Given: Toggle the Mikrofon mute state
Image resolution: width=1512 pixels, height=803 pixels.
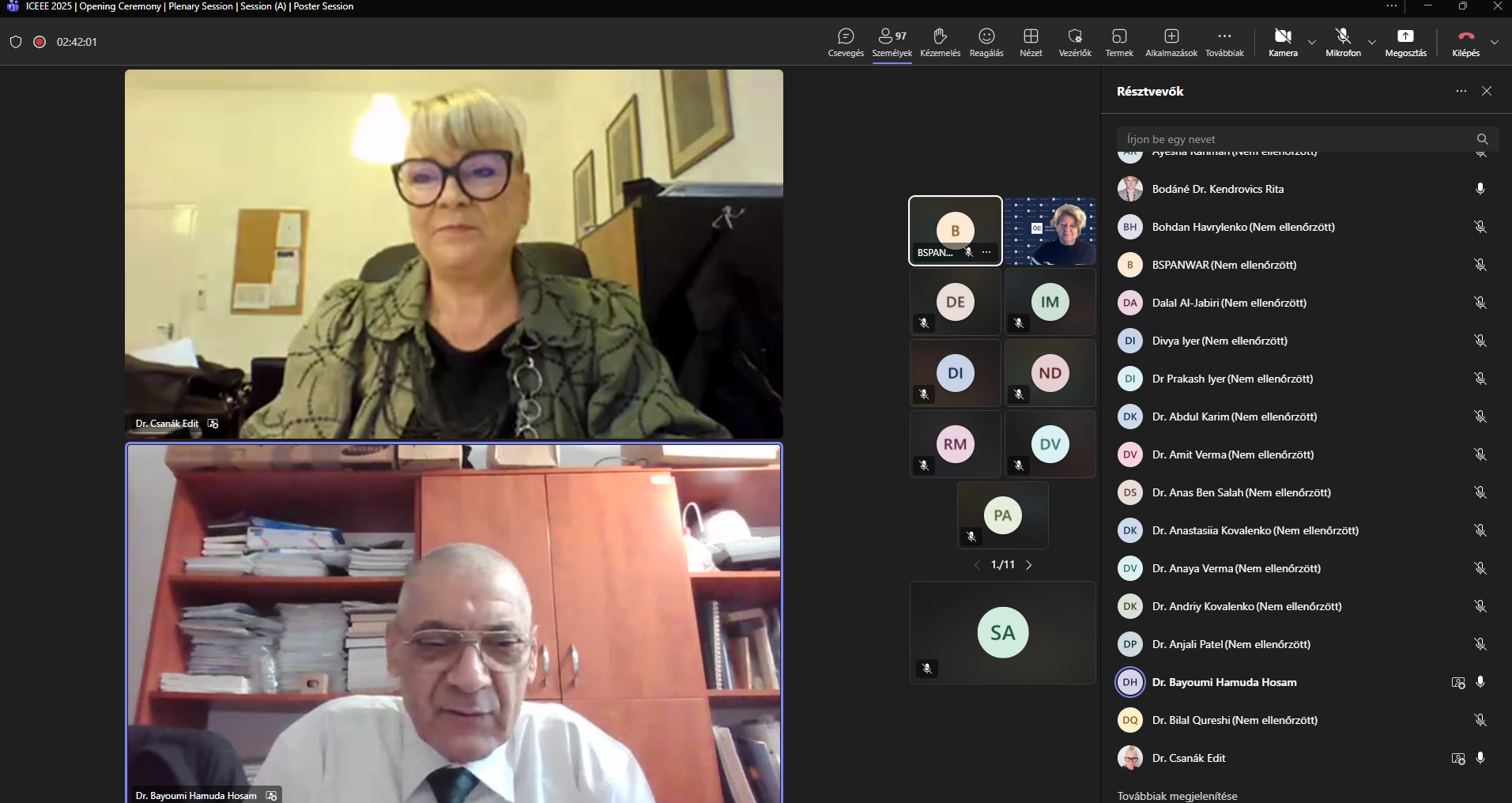Looking at the screenshot, I should coord(1343,42).
